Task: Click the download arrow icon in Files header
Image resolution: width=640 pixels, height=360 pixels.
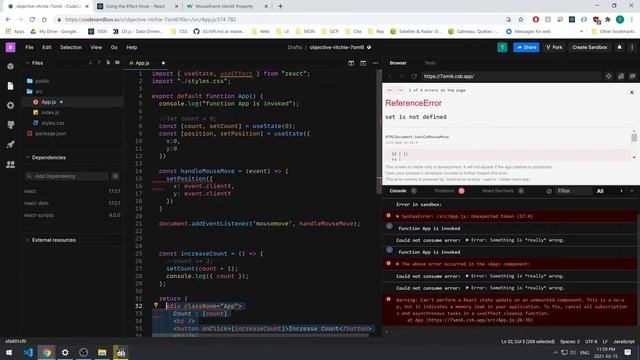Action: pos(90,63)
